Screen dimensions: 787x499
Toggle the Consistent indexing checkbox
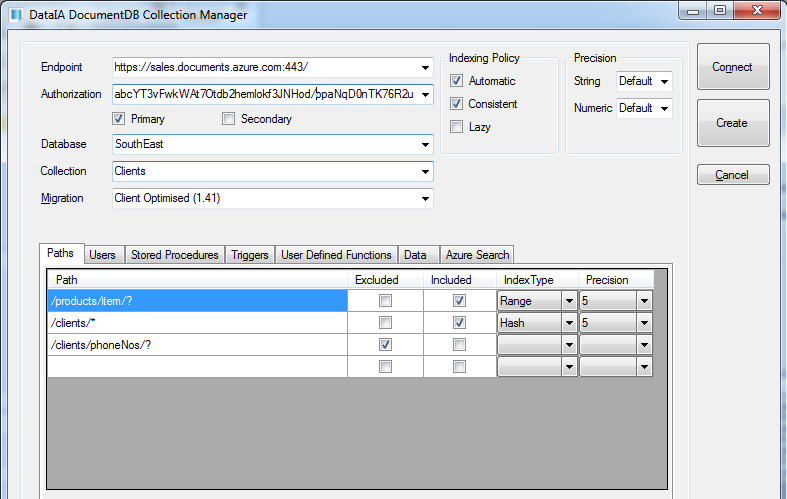pos(456,104)
